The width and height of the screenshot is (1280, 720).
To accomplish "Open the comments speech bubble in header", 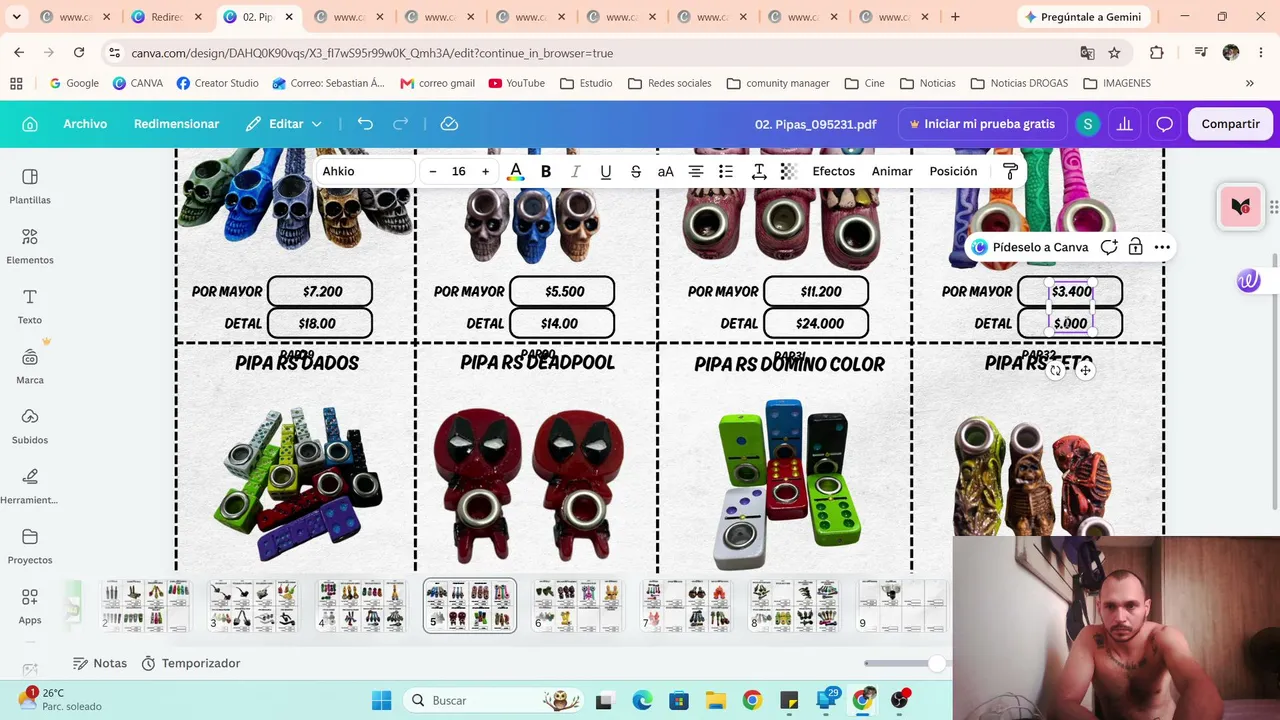I will click(1164, 124).
